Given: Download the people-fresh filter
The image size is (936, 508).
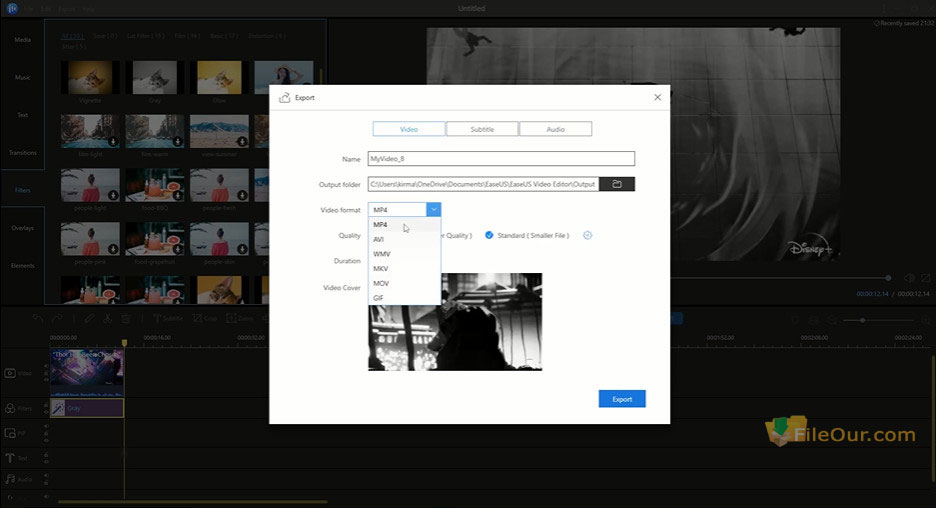Looking at the screenshot, I should click(x=242, y=195).
